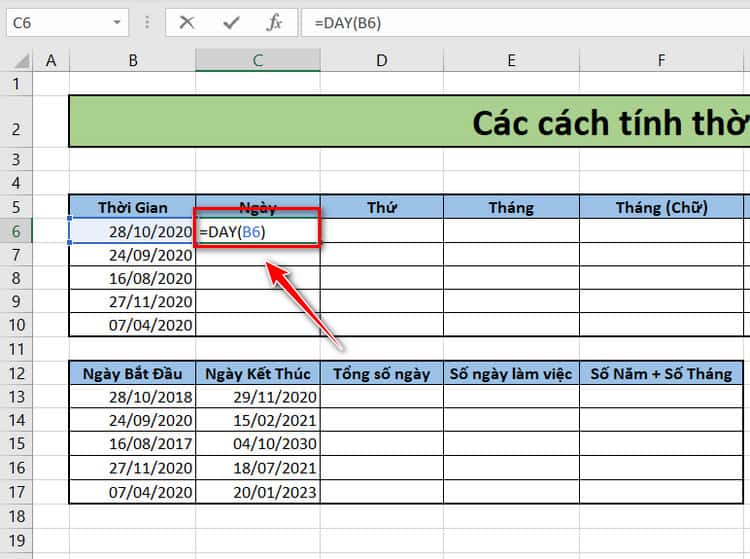Click cell with date 15/02/2021

(x=258, y=420)
